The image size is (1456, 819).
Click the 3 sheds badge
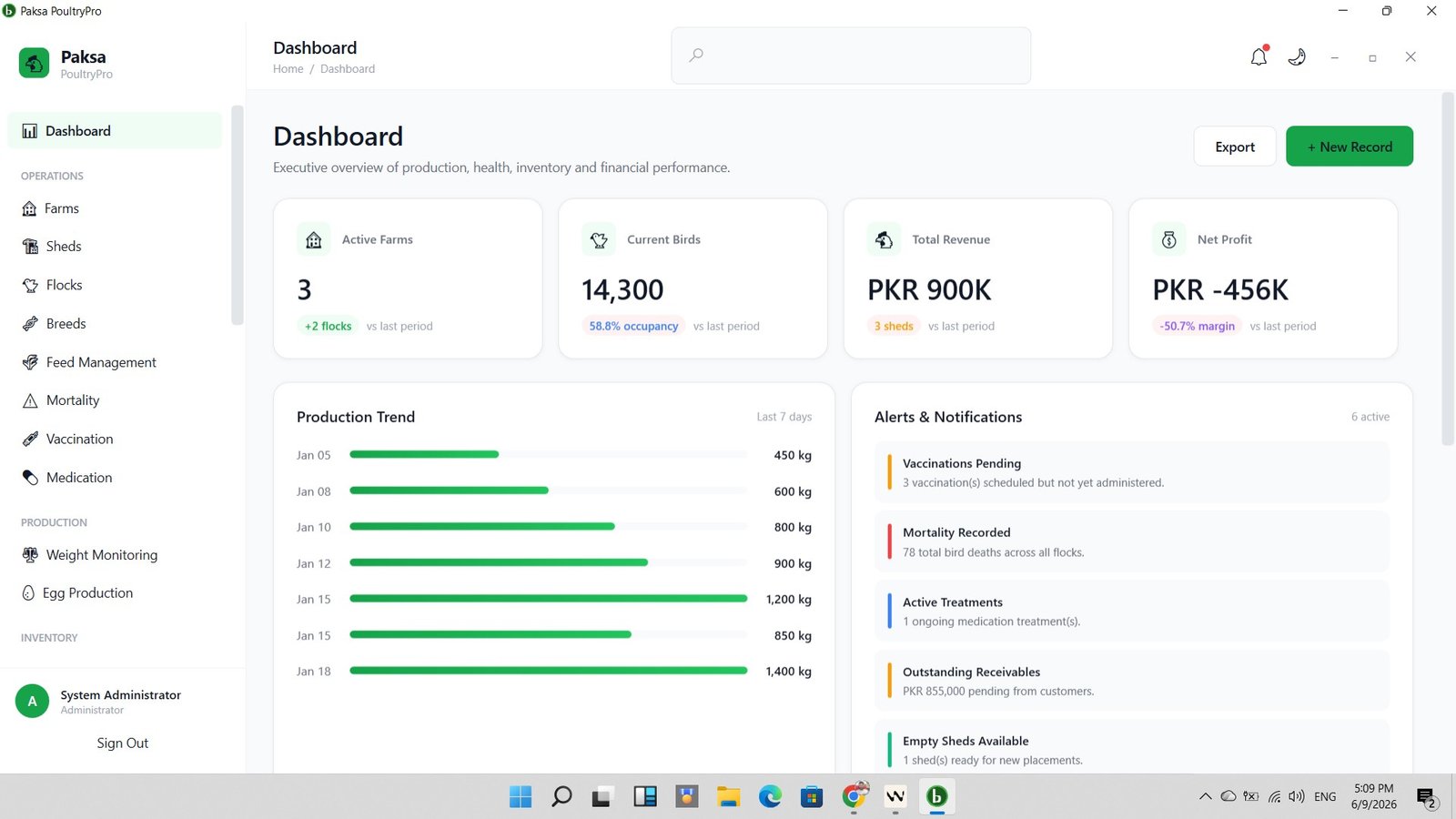pos(894,326)
